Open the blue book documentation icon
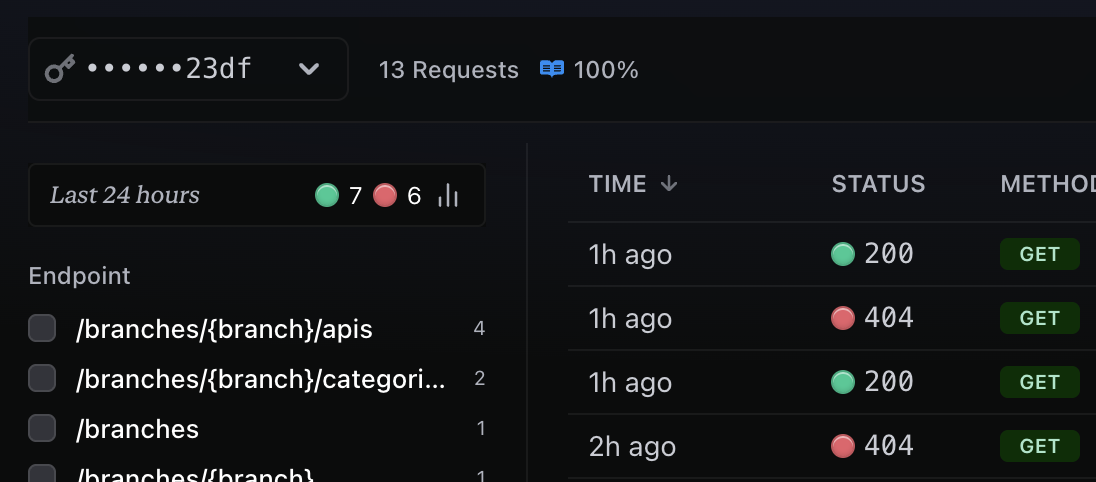1096x482 pixels. coord(551,69)
